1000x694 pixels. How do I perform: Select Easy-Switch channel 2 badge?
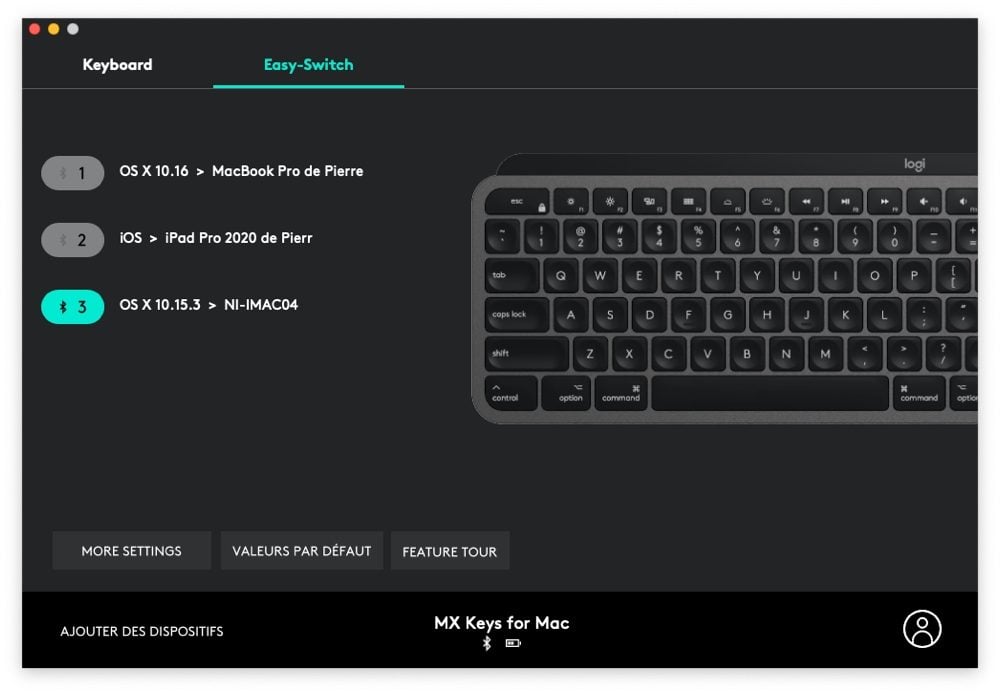[73, 240]
